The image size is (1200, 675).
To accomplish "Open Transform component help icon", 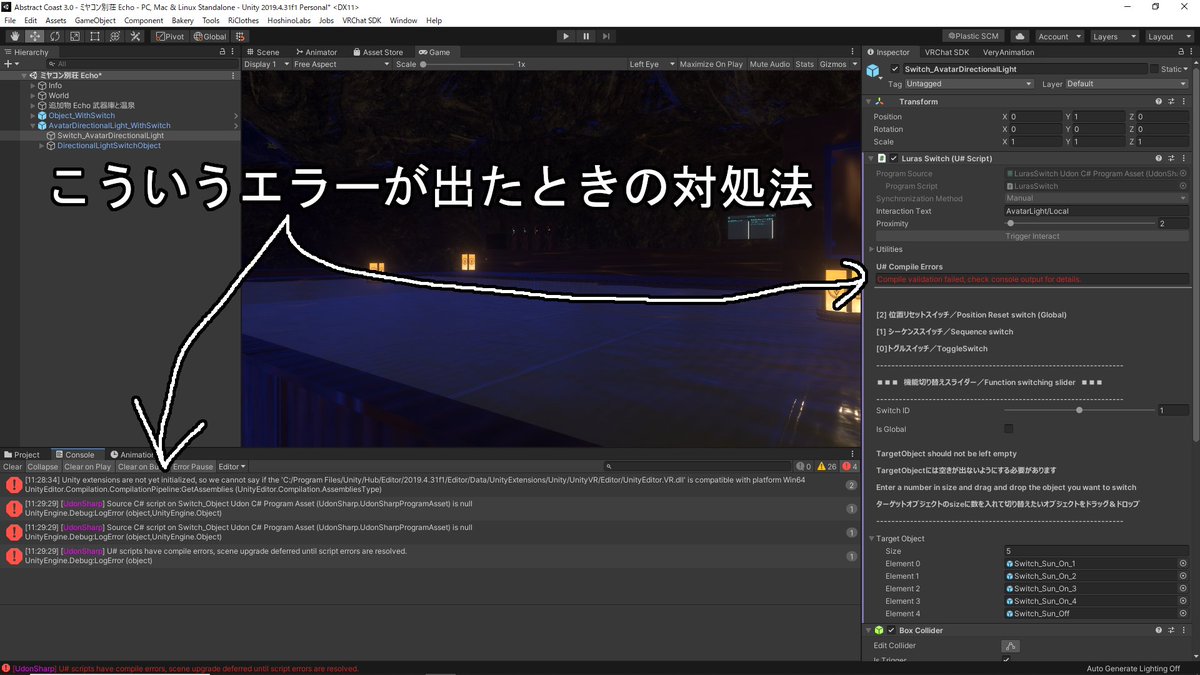I will click(1158, 101).
